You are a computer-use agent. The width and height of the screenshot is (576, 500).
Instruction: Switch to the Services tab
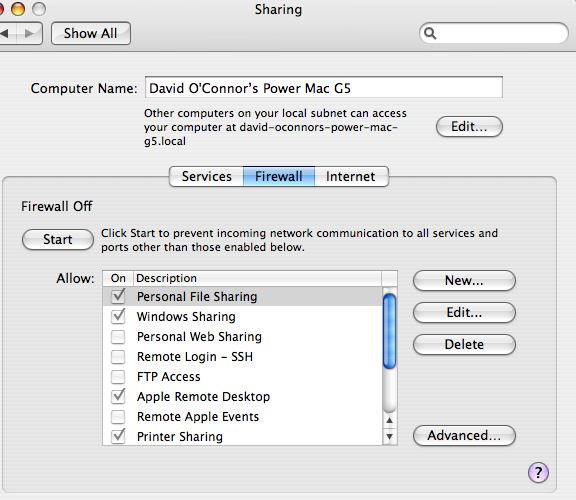tap(206, 176)
